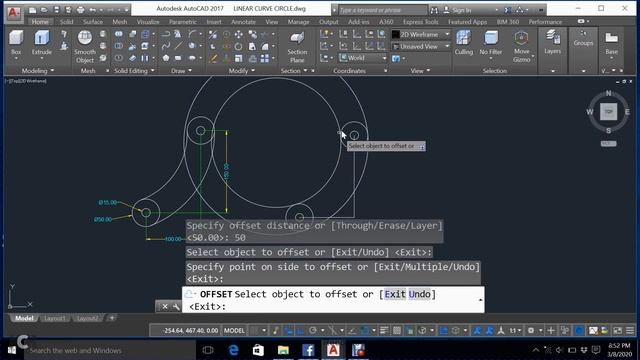Switch to the Model layout tab

pyautogui.click(x=24, y=318)
